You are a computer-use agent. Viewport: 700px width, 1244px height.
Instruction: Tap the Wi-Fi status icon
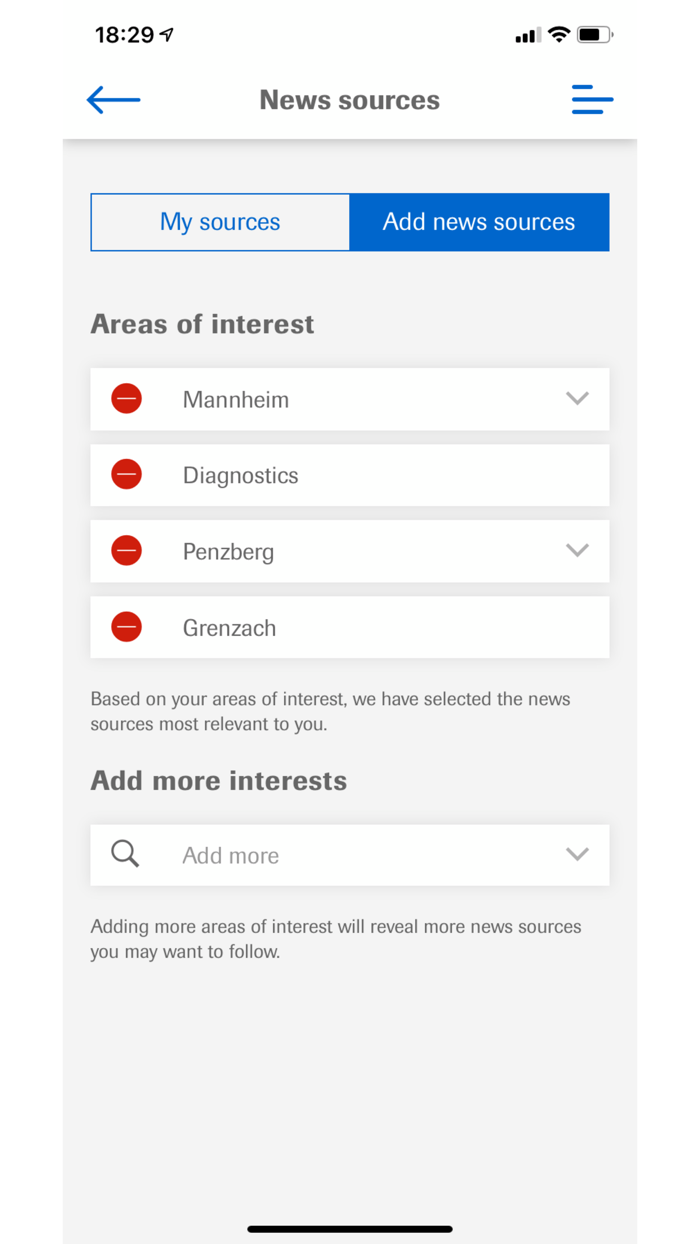pos(559,35)
